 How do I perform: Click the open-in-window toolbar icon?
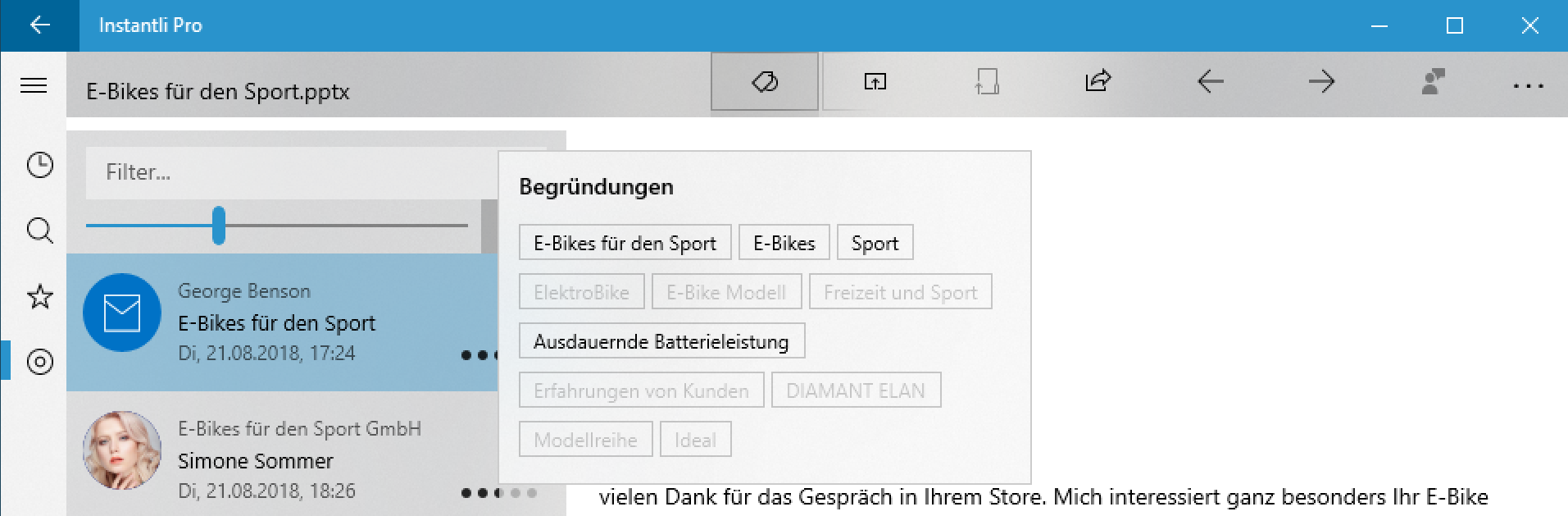[x=875, y=81]
